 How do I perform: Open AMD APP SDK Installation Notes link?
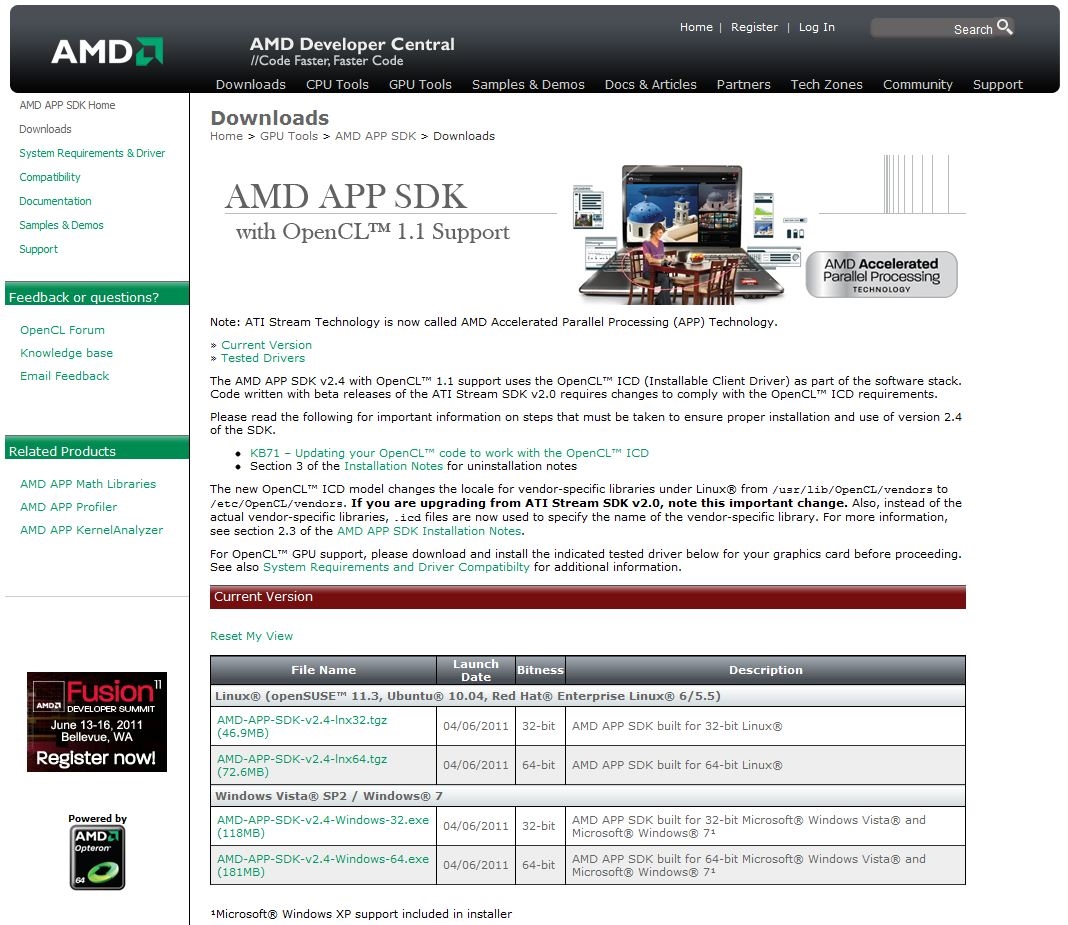pyautogui.click(x=429, y=531)
